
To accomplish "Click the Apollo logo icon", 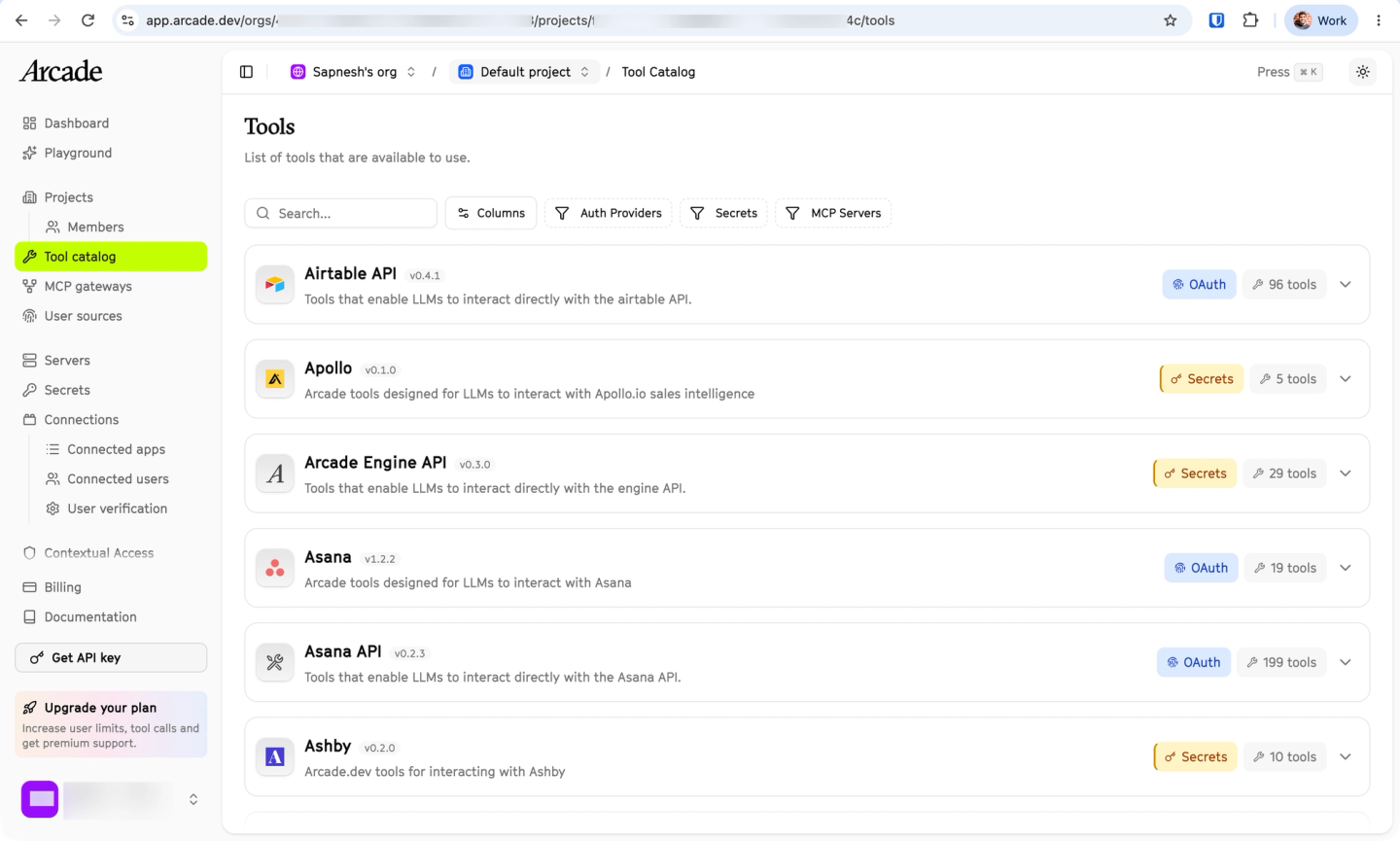I will (x=275, y=379).
